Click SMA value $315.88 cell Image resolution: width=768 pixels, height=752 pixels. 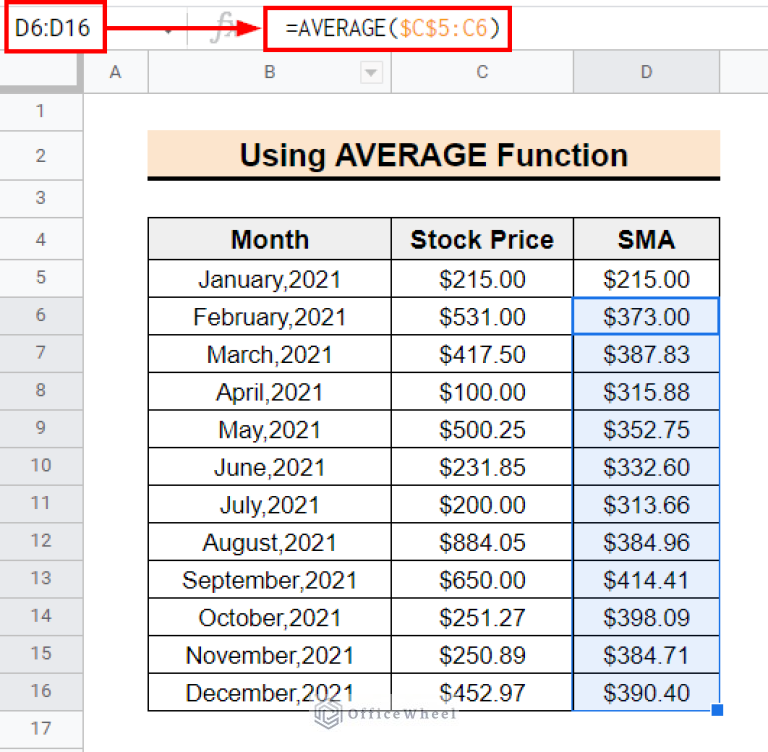coord(646,391)
